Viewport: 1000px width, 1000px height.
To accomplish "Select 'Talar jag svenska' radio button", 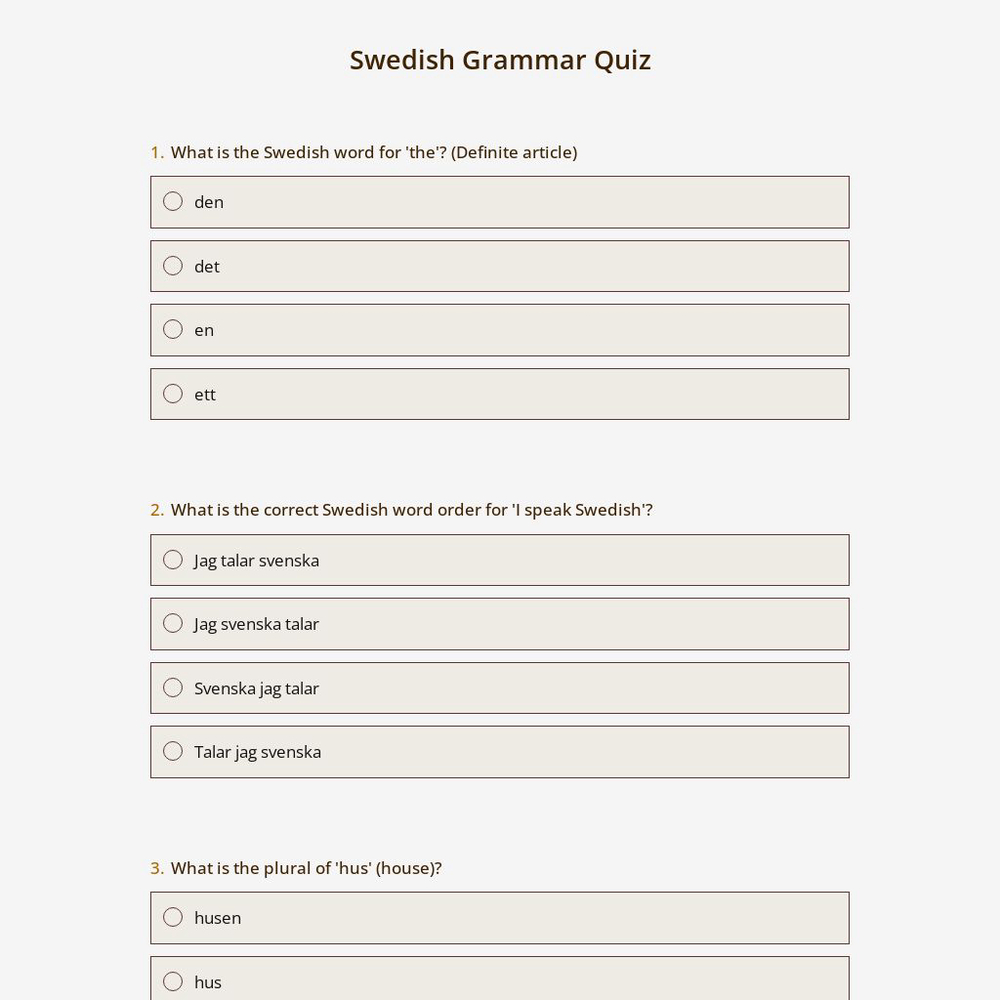I will click(x=173, y=751).
